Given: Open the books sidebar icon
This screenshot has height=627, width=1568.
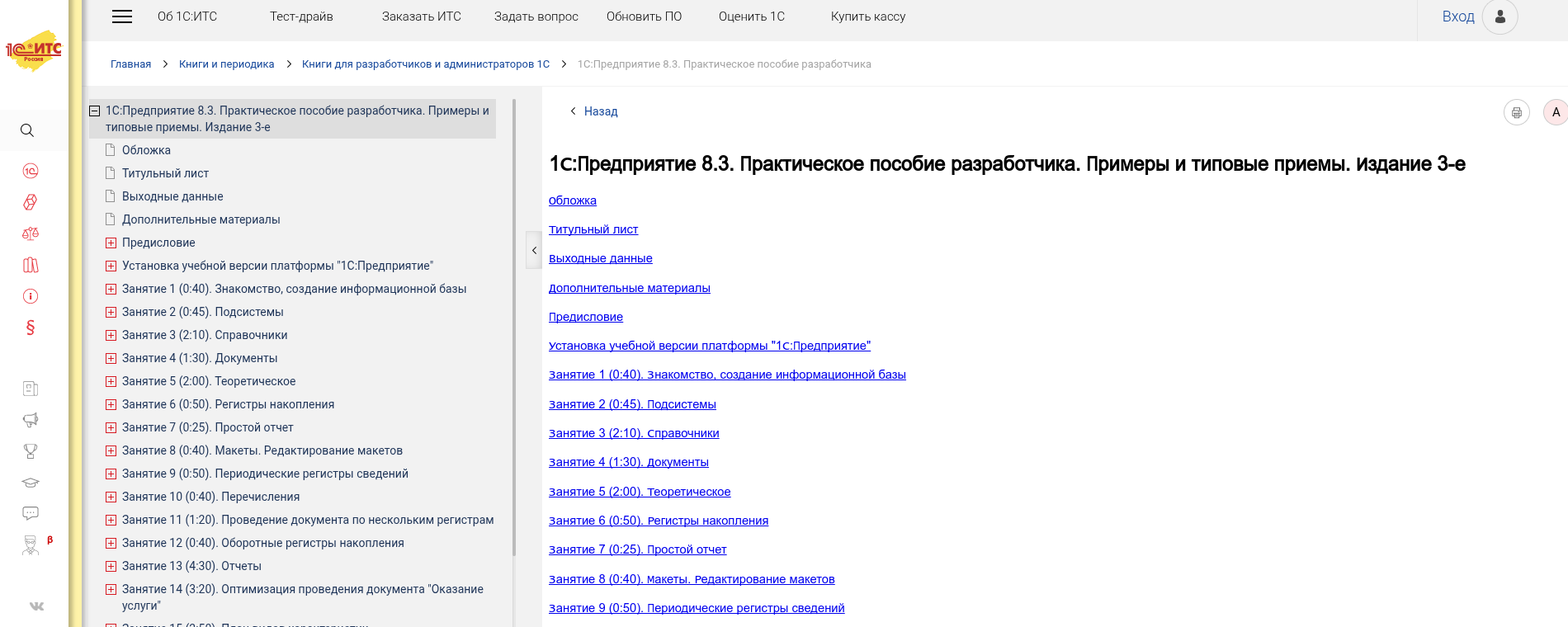Looking at the screenshot, I should (31, 265).
